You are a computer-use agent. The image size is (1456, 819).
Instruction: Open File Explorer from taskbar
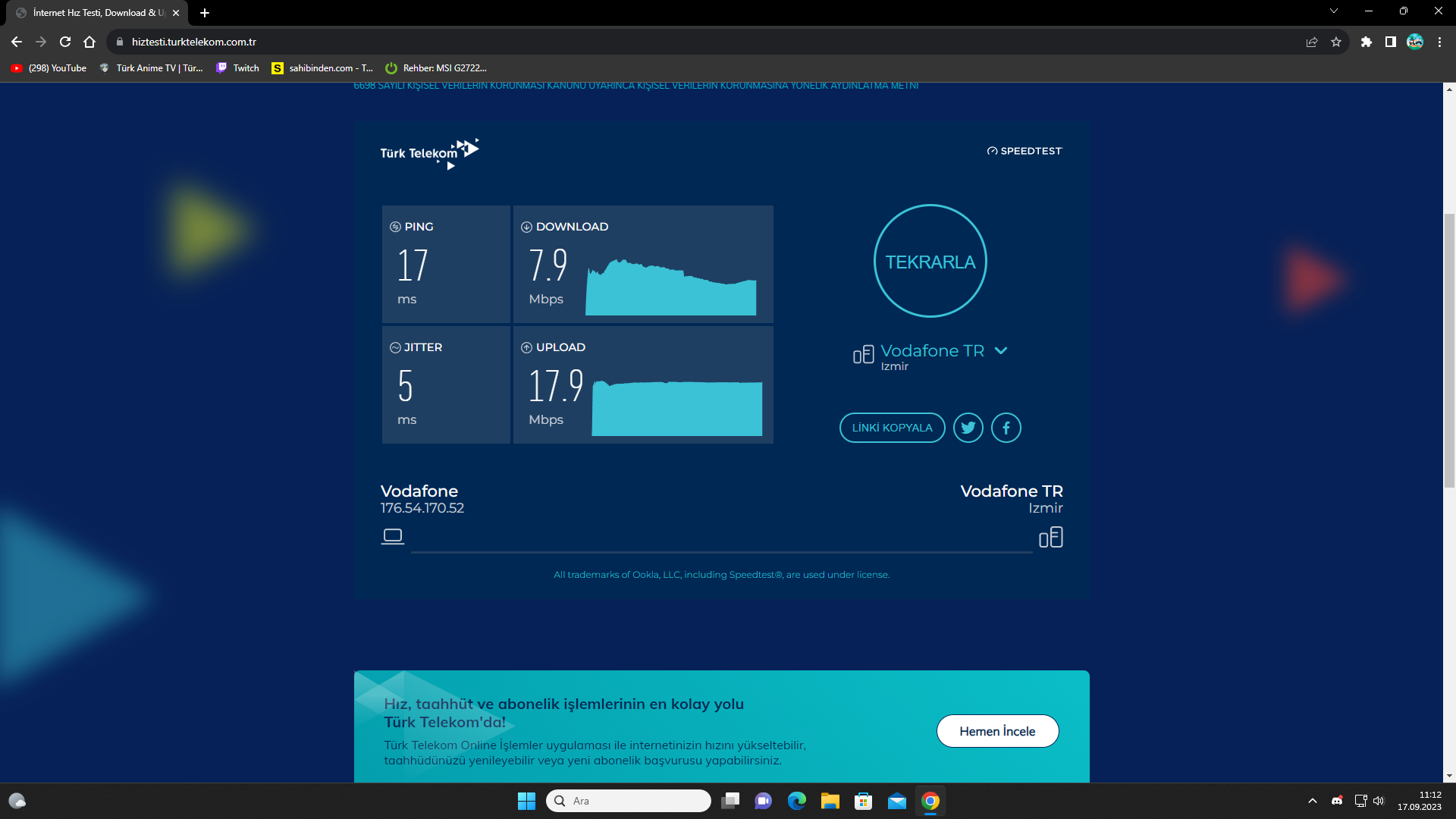tap(830, 801)
